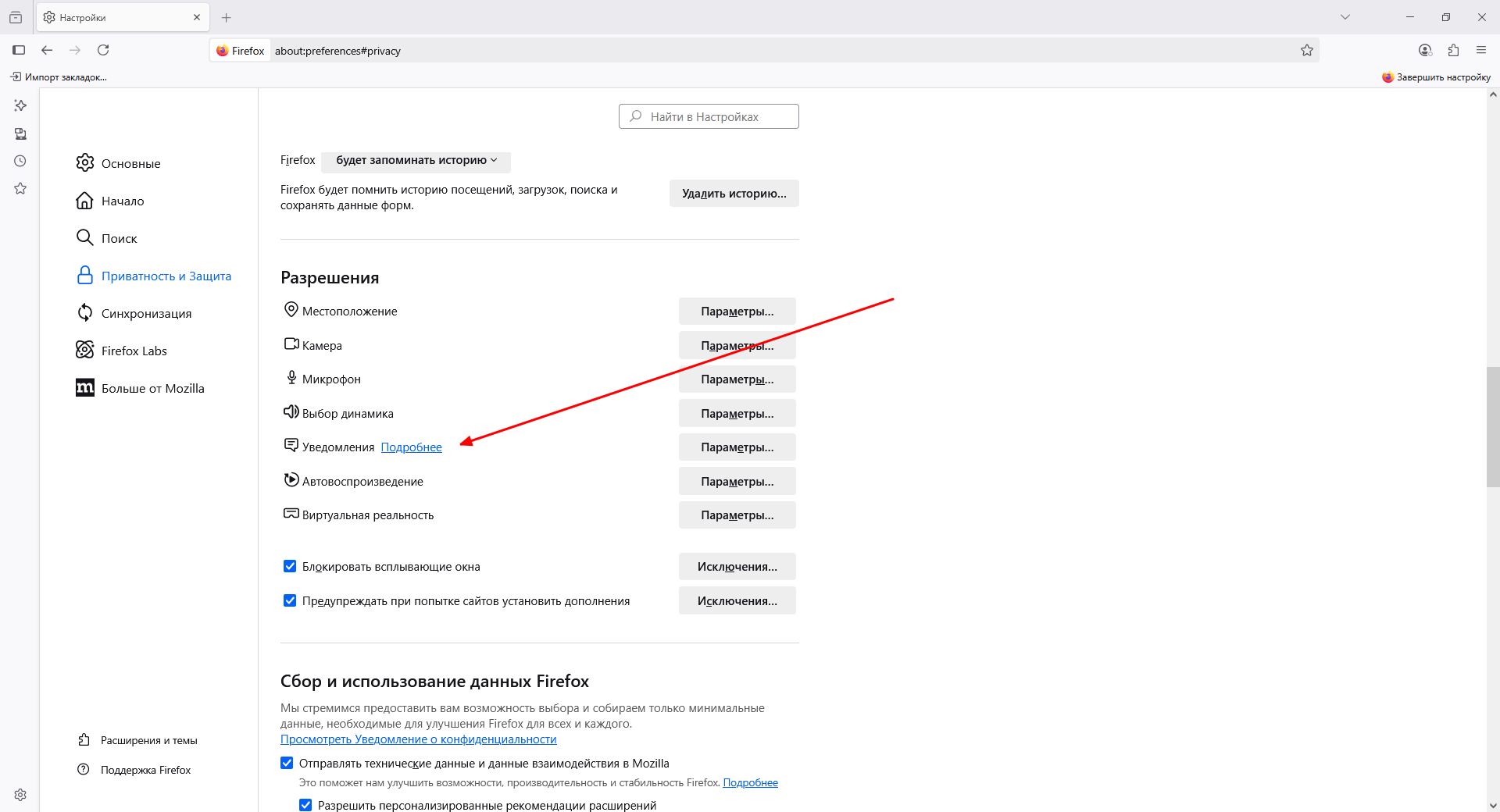Open the list-all-tabs dropdown arrow
1500x812 pixels.
[1345, 17]
